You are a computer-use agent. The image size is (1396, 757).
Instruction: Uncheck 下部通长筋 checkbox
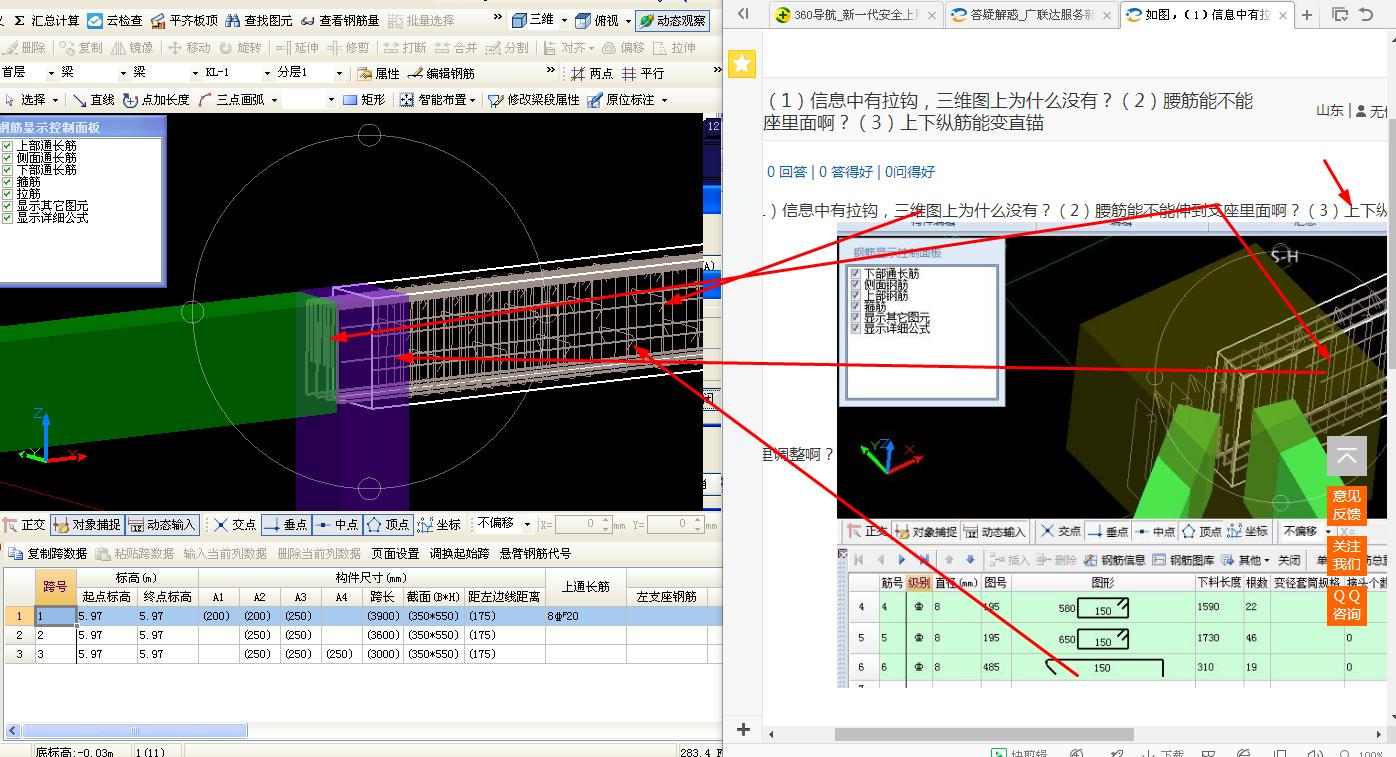click(8, 170)
